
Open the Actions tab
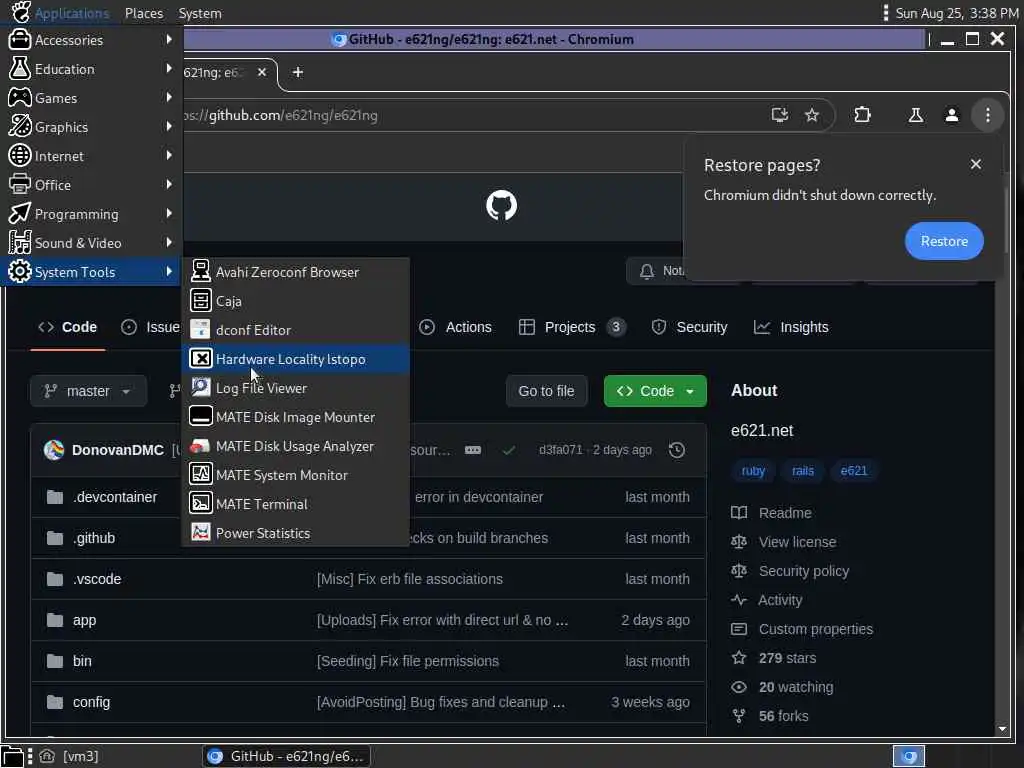[456, 327]
